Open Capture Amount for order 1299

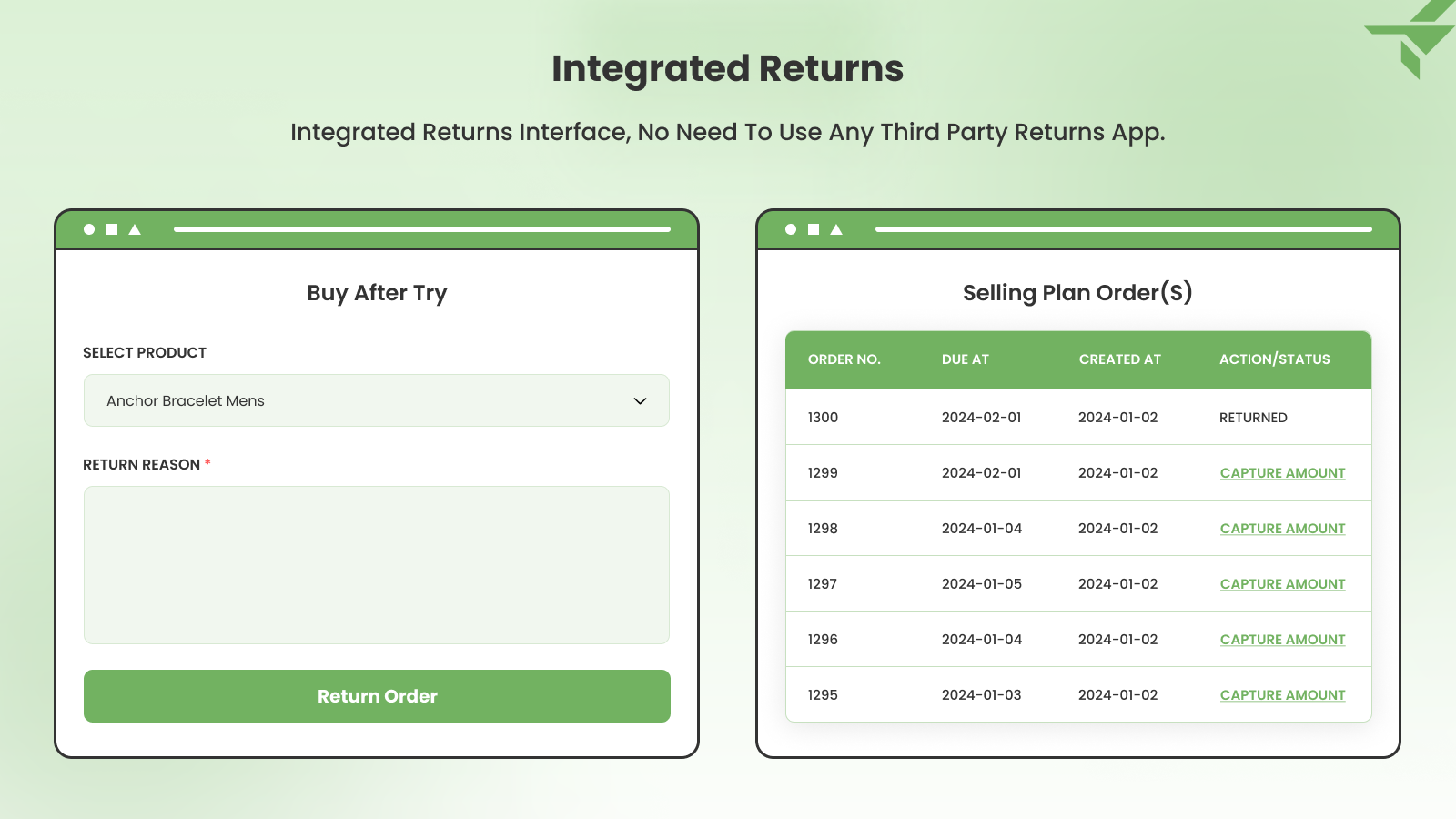coord(1282,472)
